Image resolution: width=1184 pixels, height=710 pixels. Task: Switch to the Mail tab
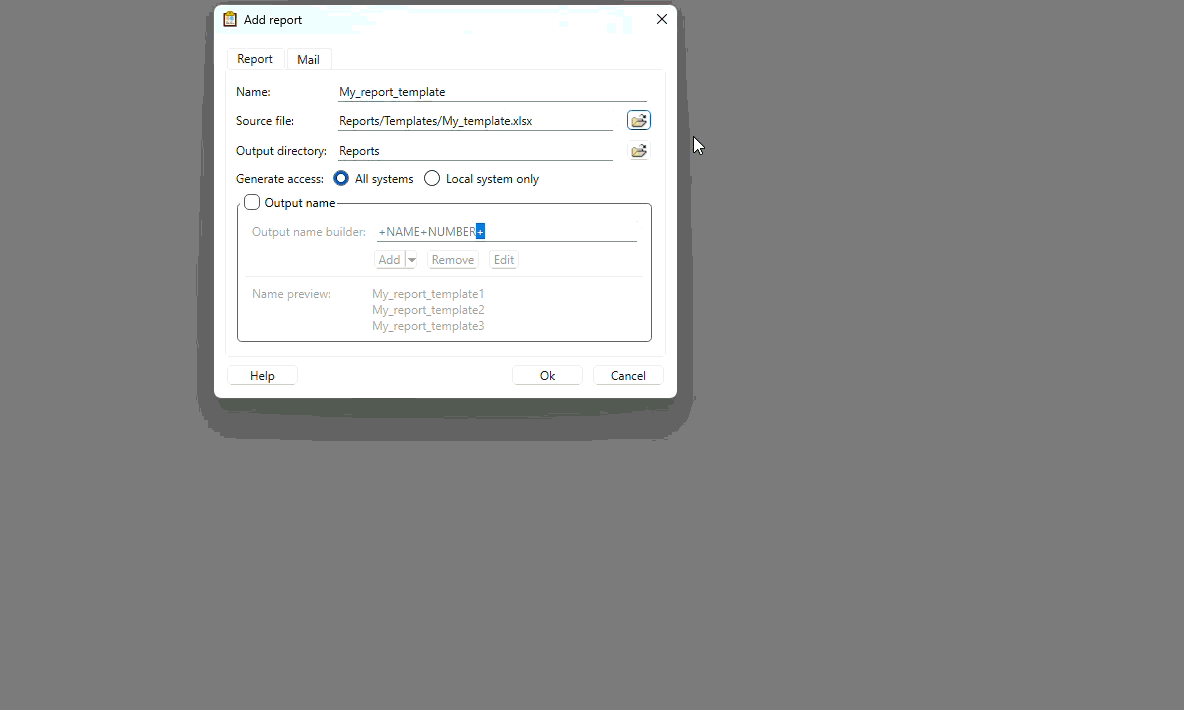tap(308, 59)
